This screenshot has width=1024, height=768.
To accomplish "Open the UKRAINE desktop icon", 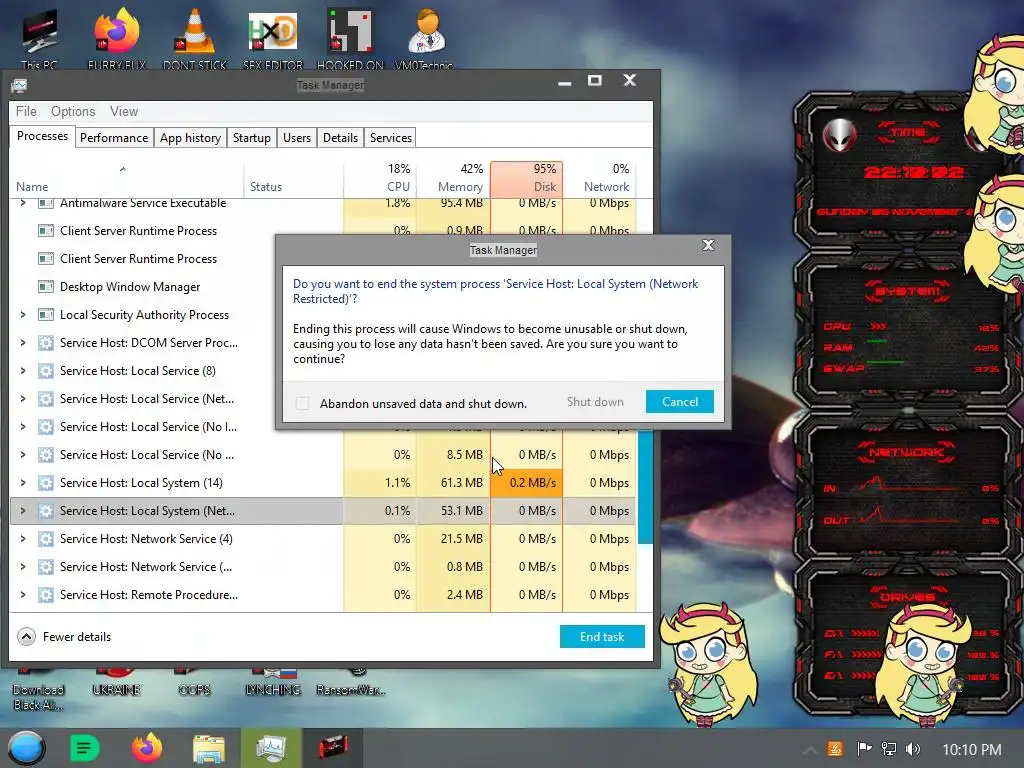I will point(116,683).
